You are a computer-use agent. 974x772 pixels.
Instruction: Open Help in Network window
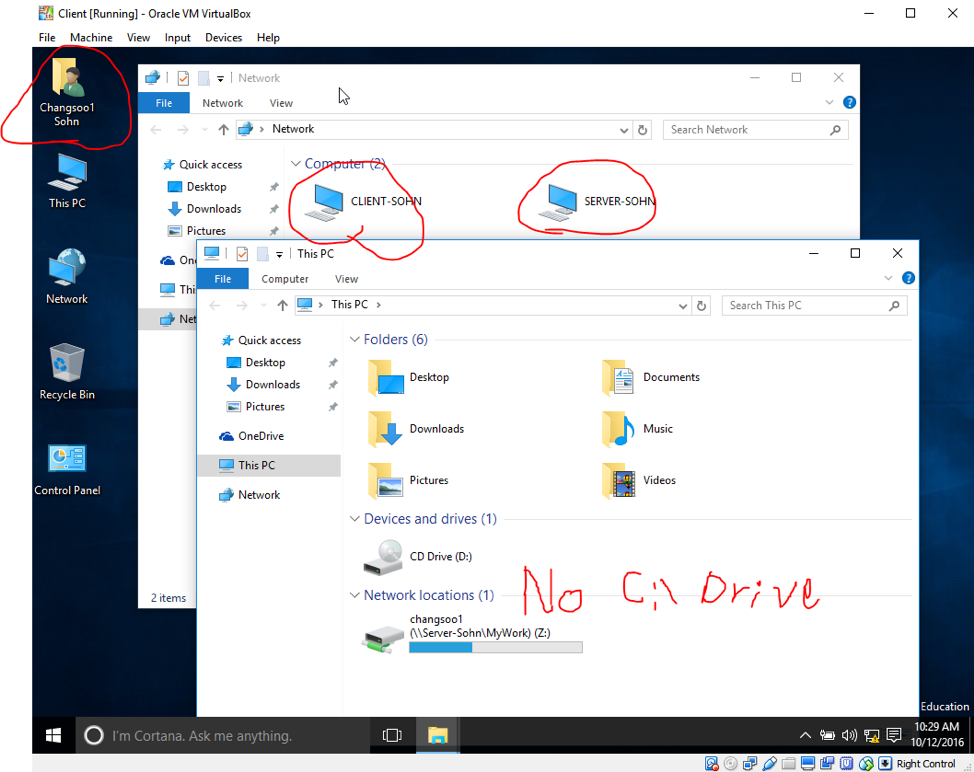pyautogui.click(x=849, y=102)
